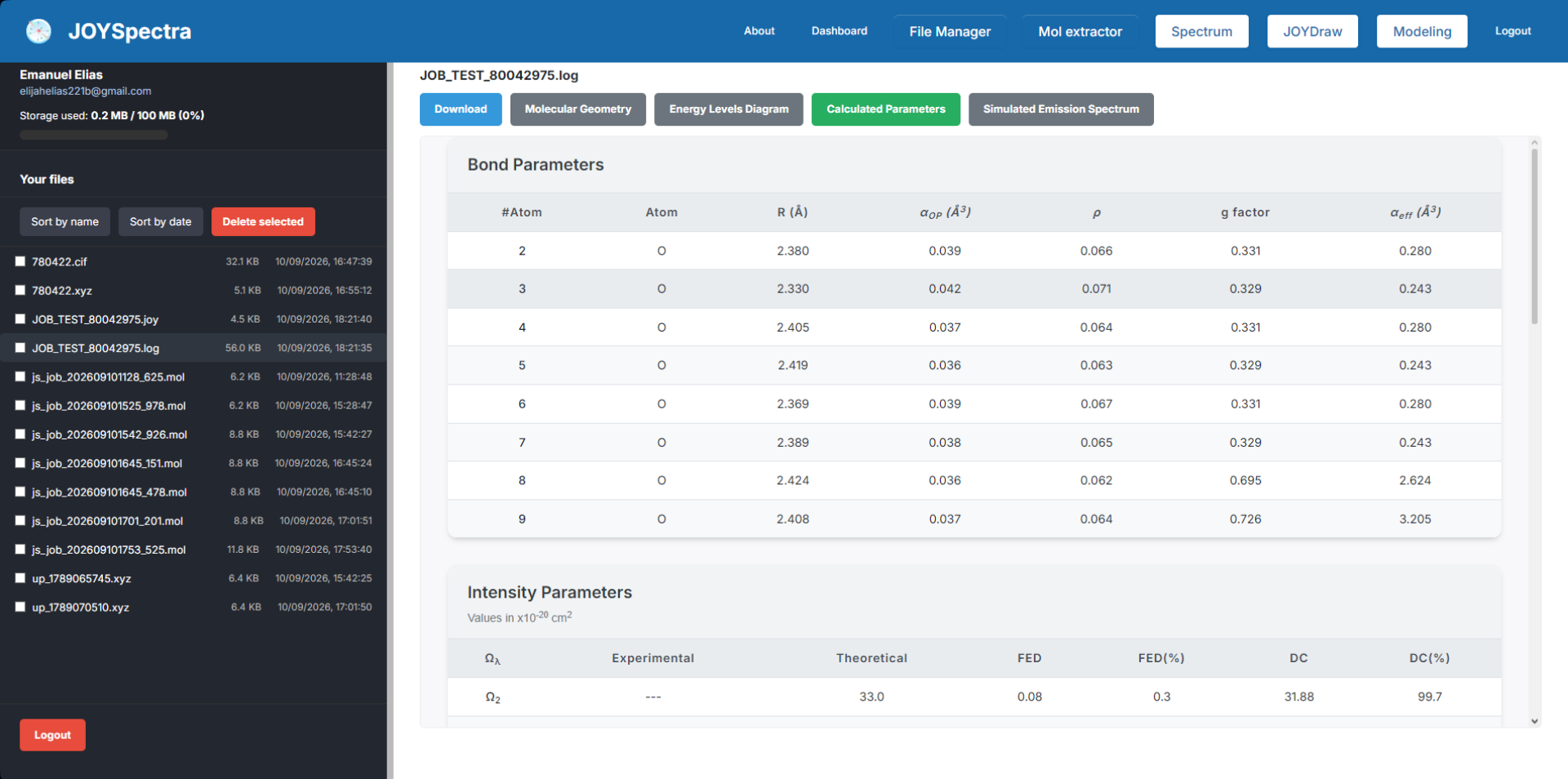1568x779 pixels.
Task: Open file 780422.xyz
Action: point(62,291)
